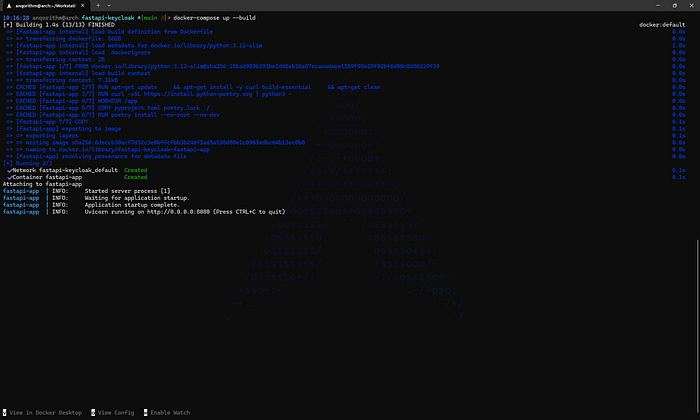Viewport: 700px width, 420px height.
Task: Click the 'docker-compose up --build' command text
Action: point(214,18)
